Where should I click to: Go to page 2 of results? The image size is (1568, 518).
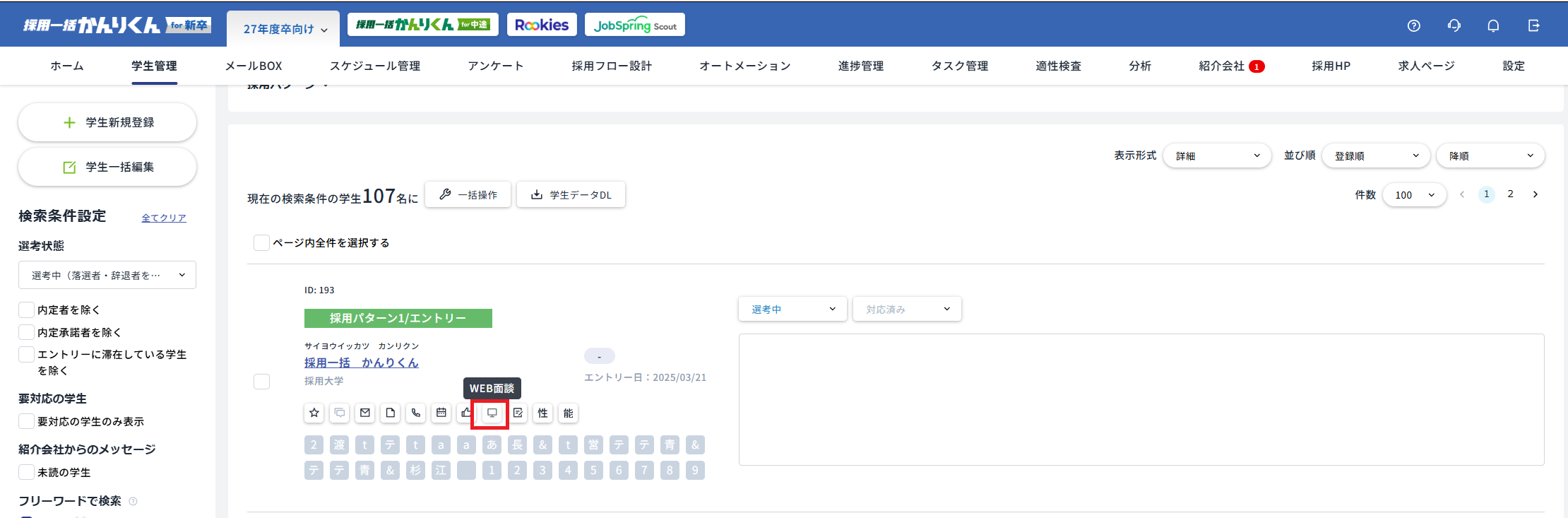[1511, 194]
